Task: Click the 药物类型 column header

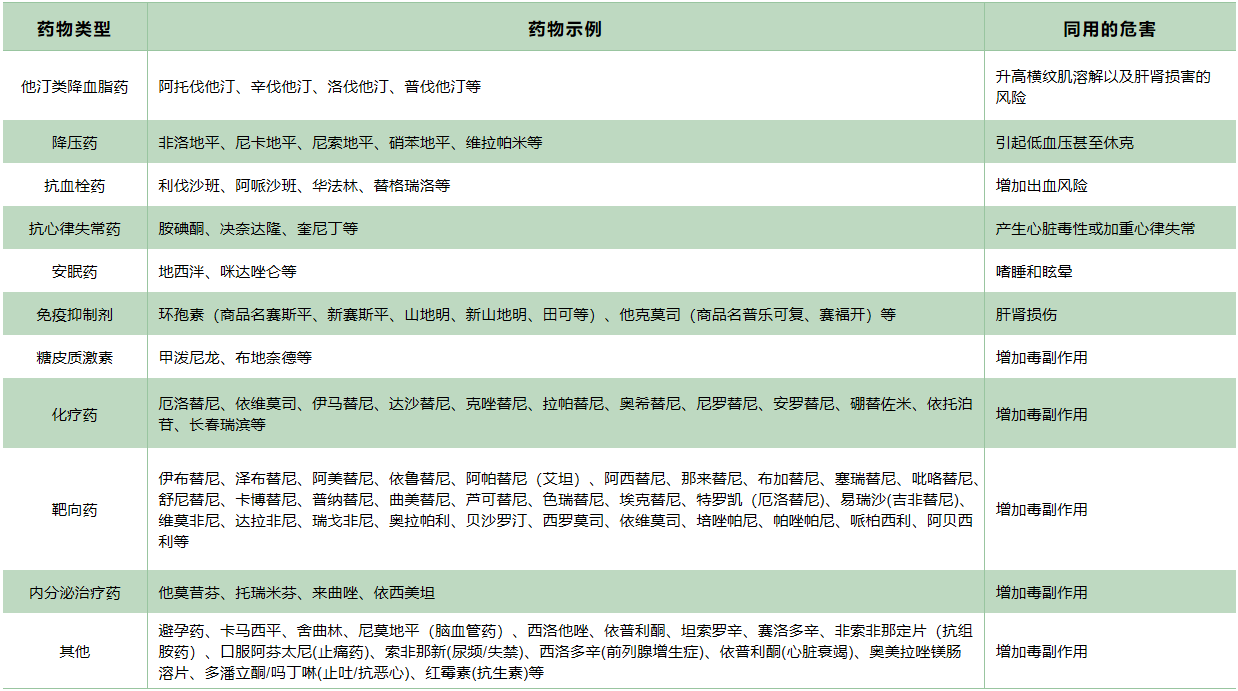Action: (x=74, y=29)
